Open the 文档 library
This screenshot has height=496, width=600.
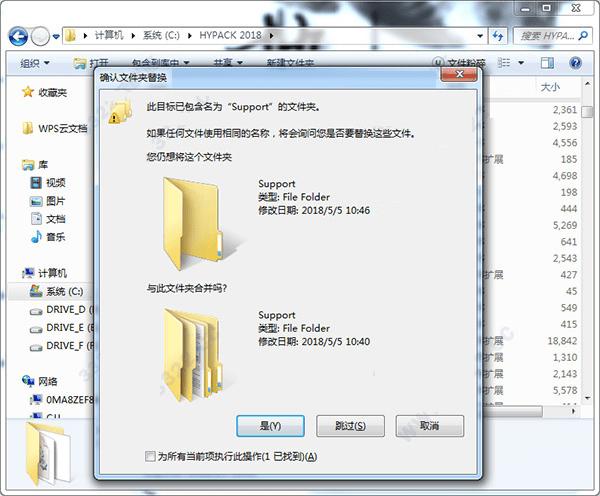pos(55,219)
